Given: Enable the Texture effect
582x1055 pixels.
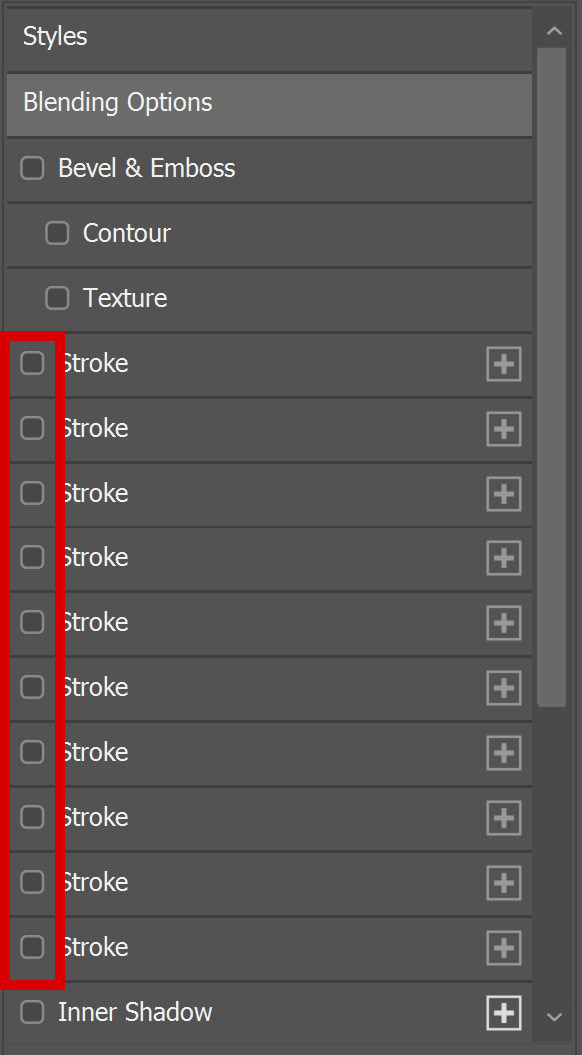Looking at the screenshot, I should pyautogui.click(x=57, y=297).
